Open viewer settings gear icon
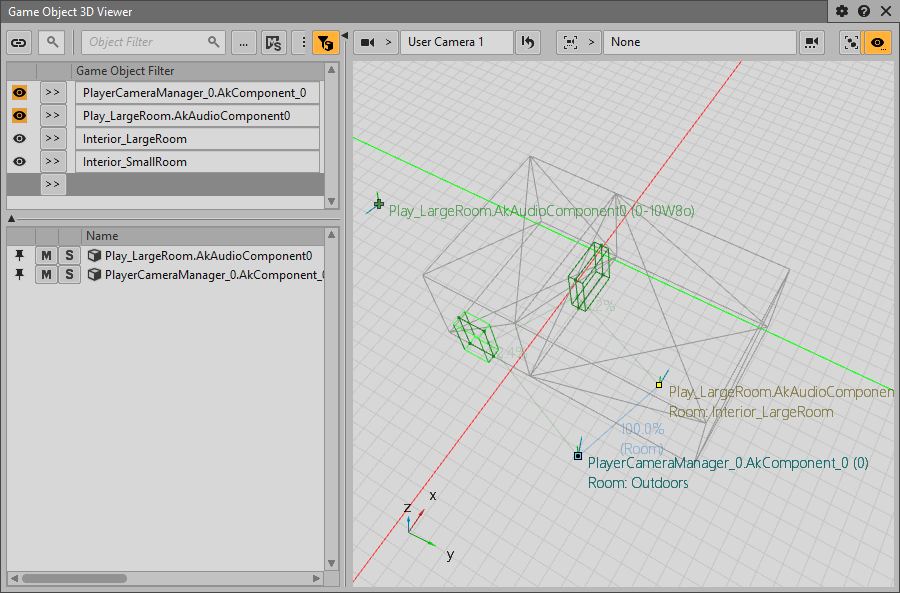The width and height of the screenshot is (900, 593). (842, 11)
